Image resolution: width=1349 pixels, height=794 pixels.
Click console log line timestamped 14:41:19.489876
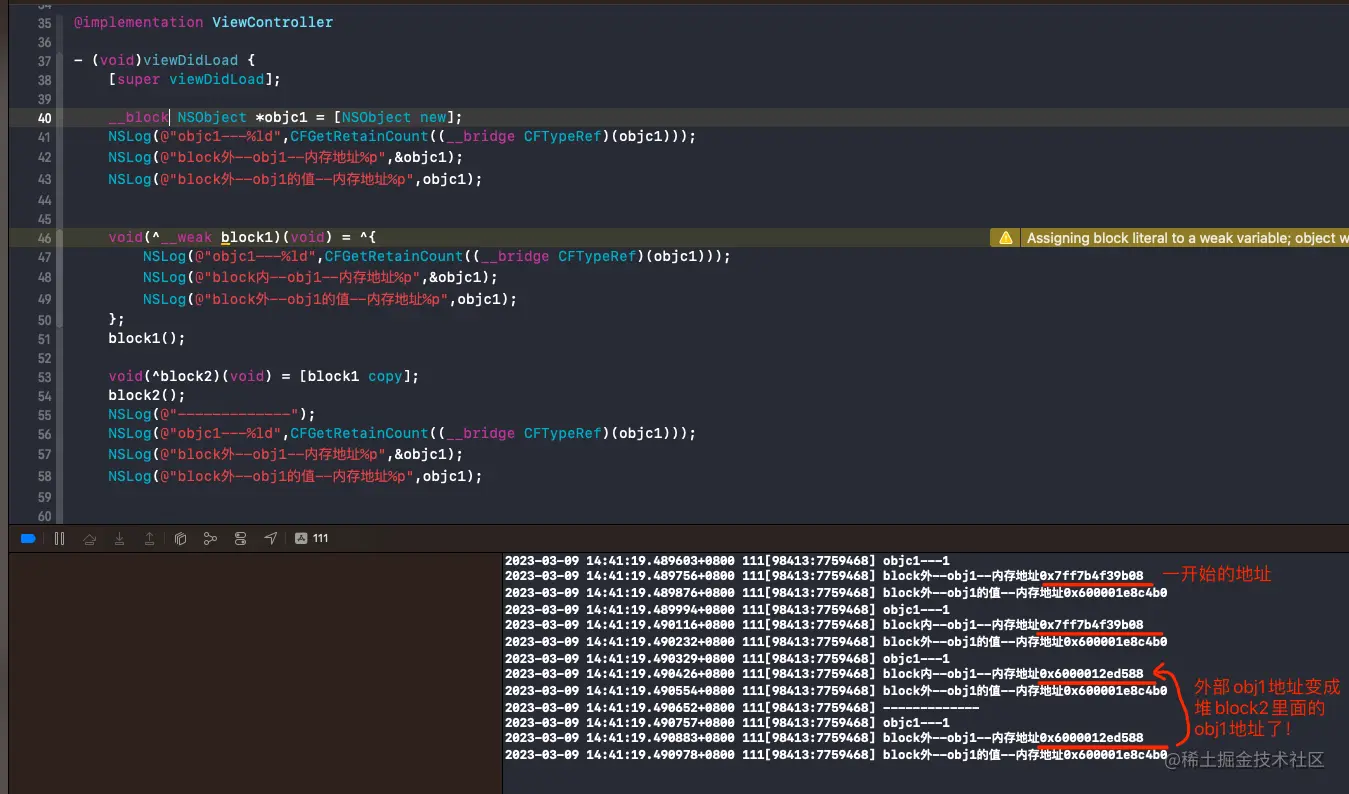click(836, 592)
